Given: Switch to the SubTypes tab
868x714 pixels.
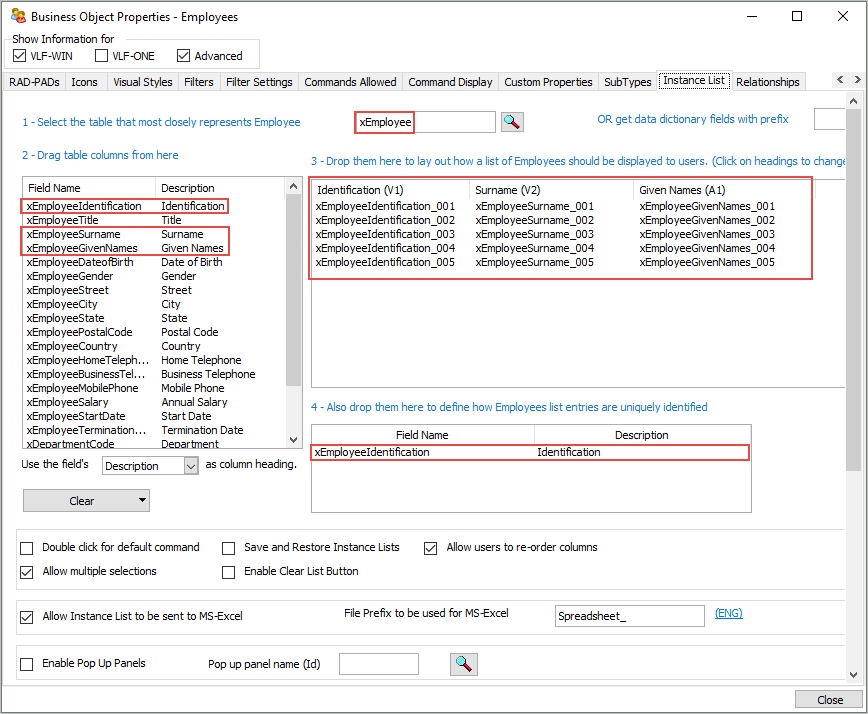Looking at the screenshot, I should 628,82.
